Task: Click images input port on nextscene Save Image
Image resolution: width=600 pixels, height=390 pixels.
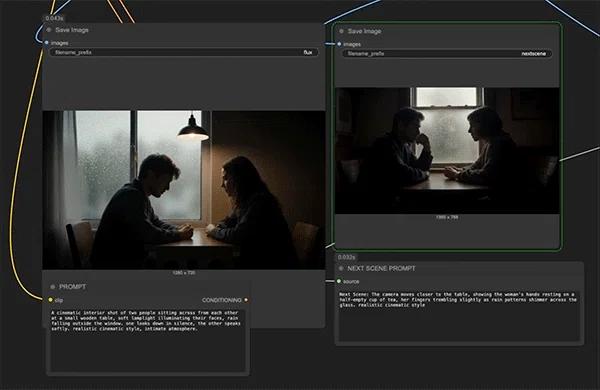Action: (339, 44)
